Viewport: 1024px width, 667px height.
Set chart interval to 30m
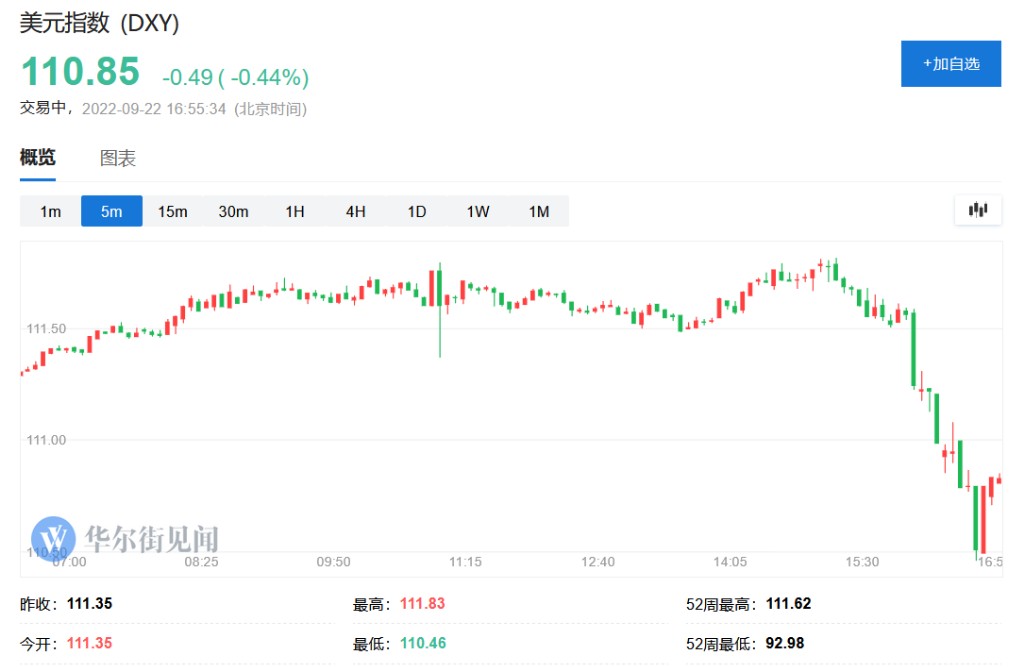(x=233, y=211)
